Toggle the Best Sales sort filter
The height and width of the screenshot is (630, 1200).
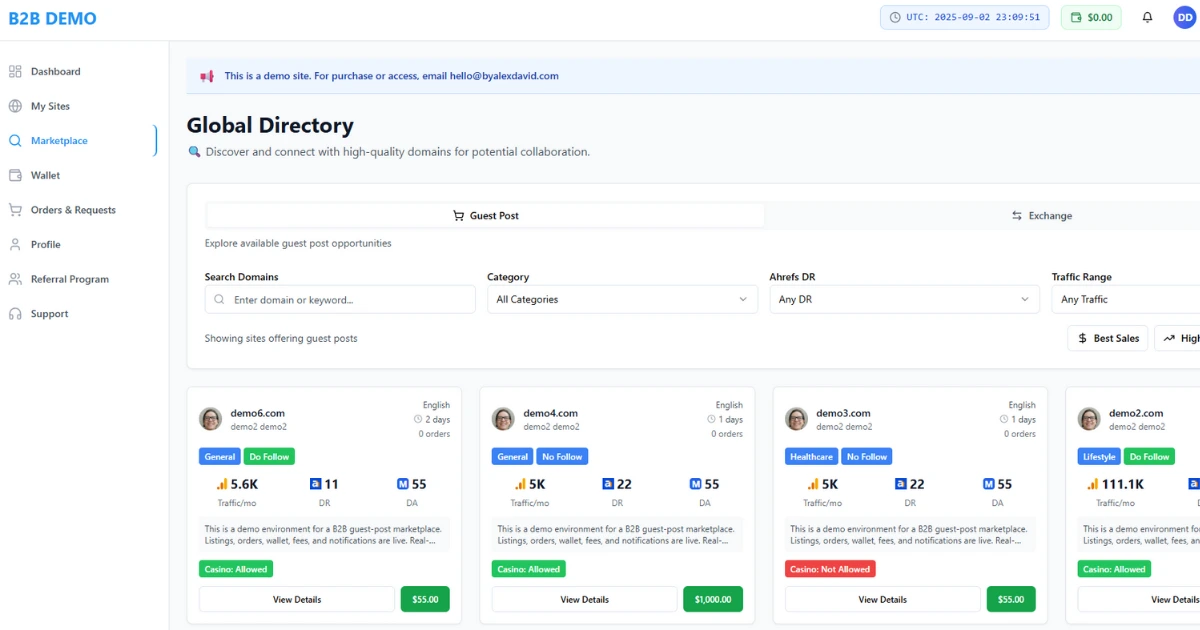1107,338
